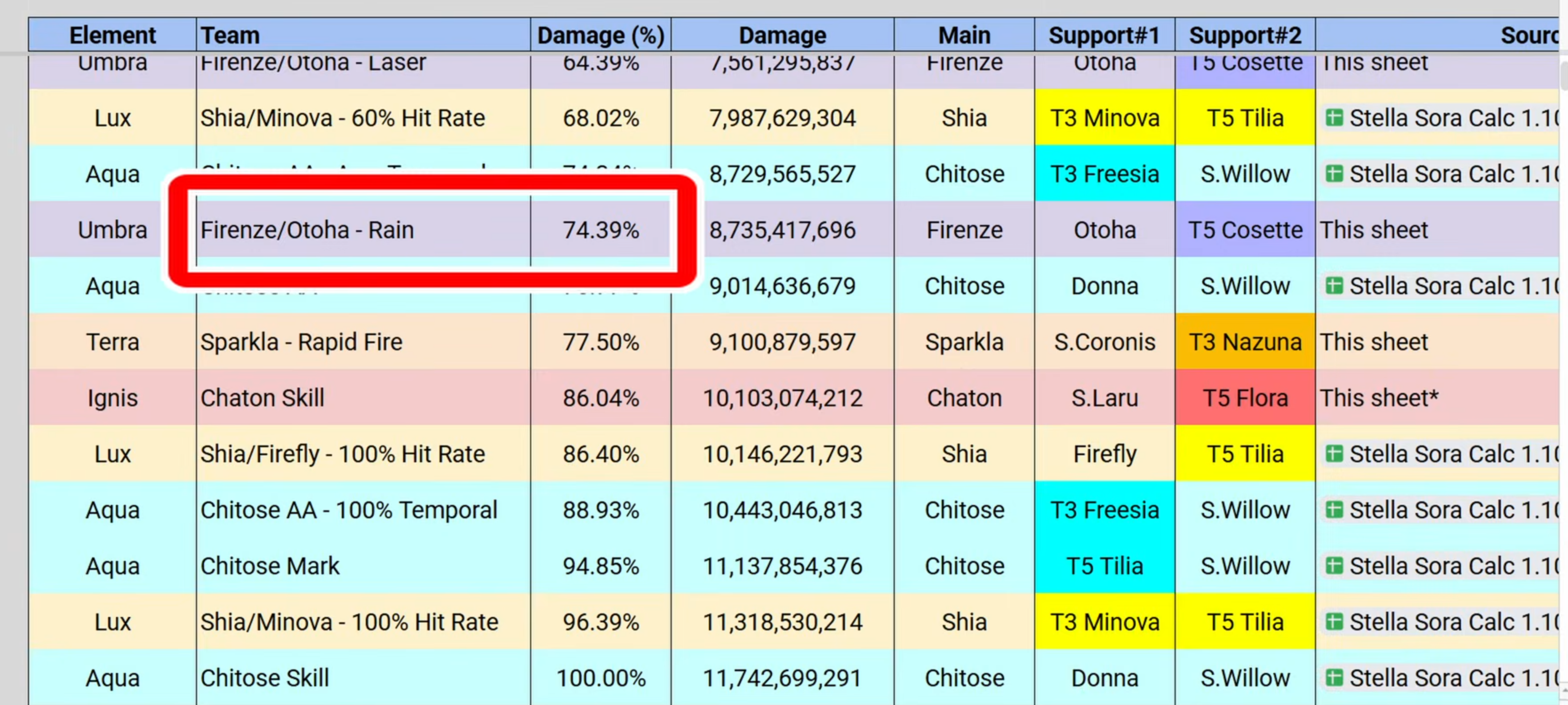Select the 'Chitose AA - 100% Temporal' team cell

pyautogui.click(x=364, y=510)
